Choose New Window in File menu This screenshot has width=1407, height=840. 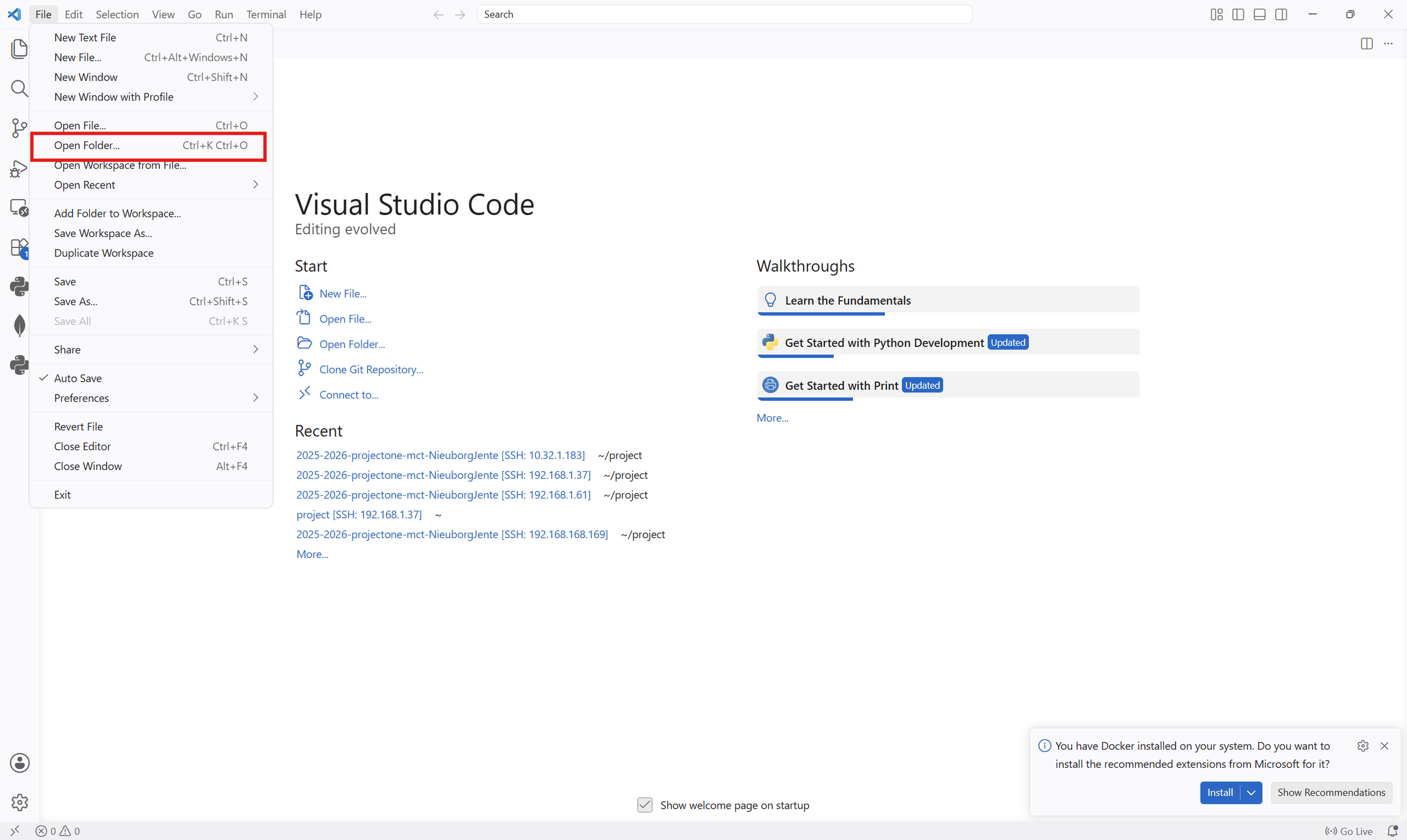[151, 77]
